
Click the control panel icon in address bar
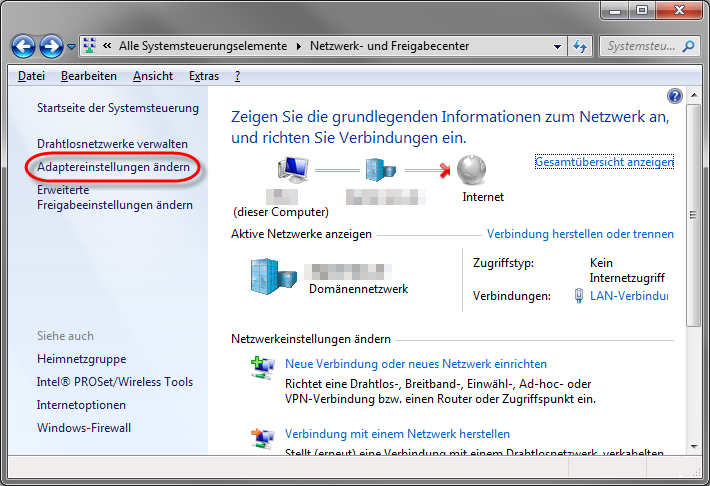click(89, 46)
